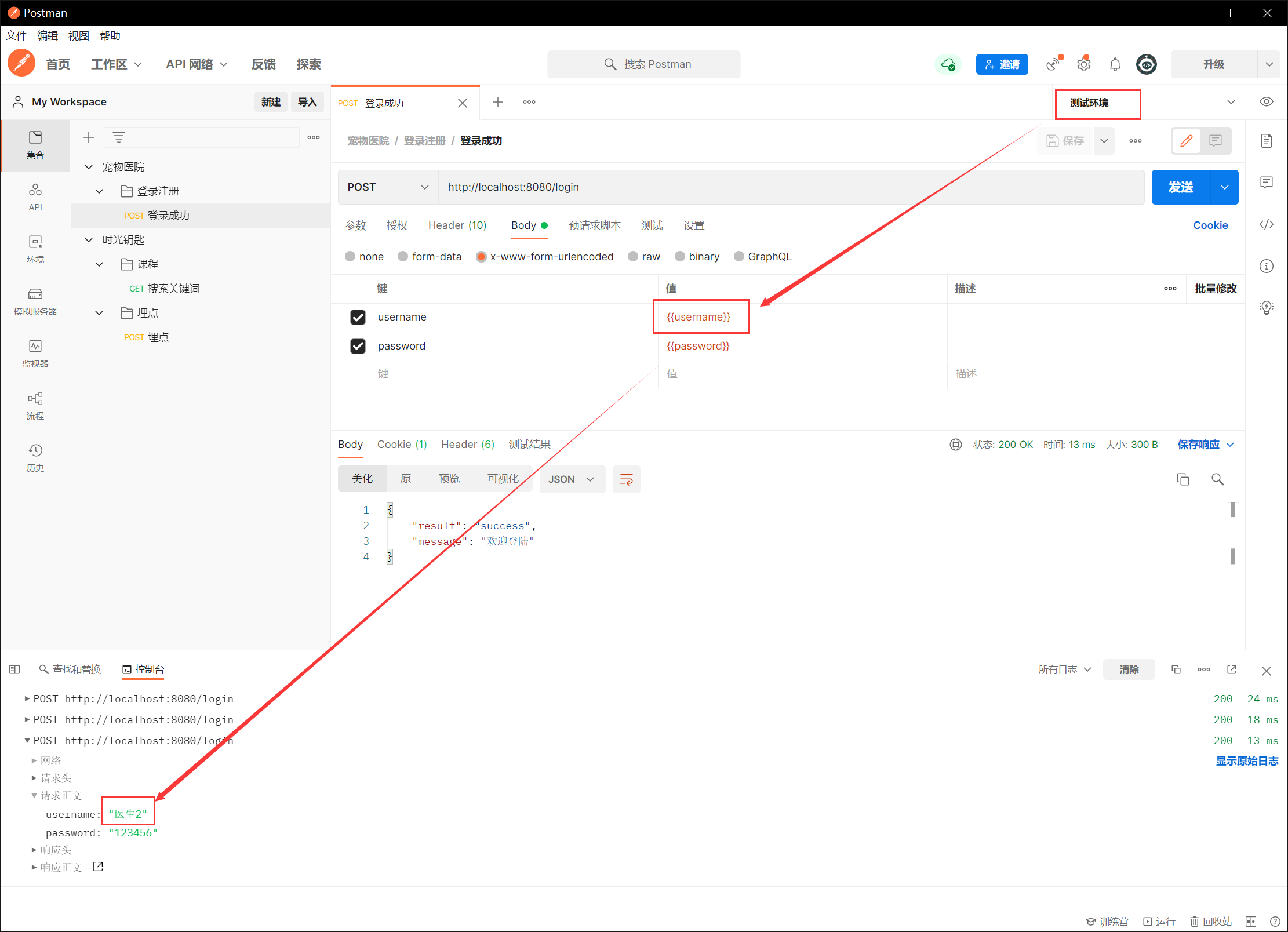1288x932 pixels.
Task: Click the code snippet icon in right sidebar
Action: pos(1266,225)
